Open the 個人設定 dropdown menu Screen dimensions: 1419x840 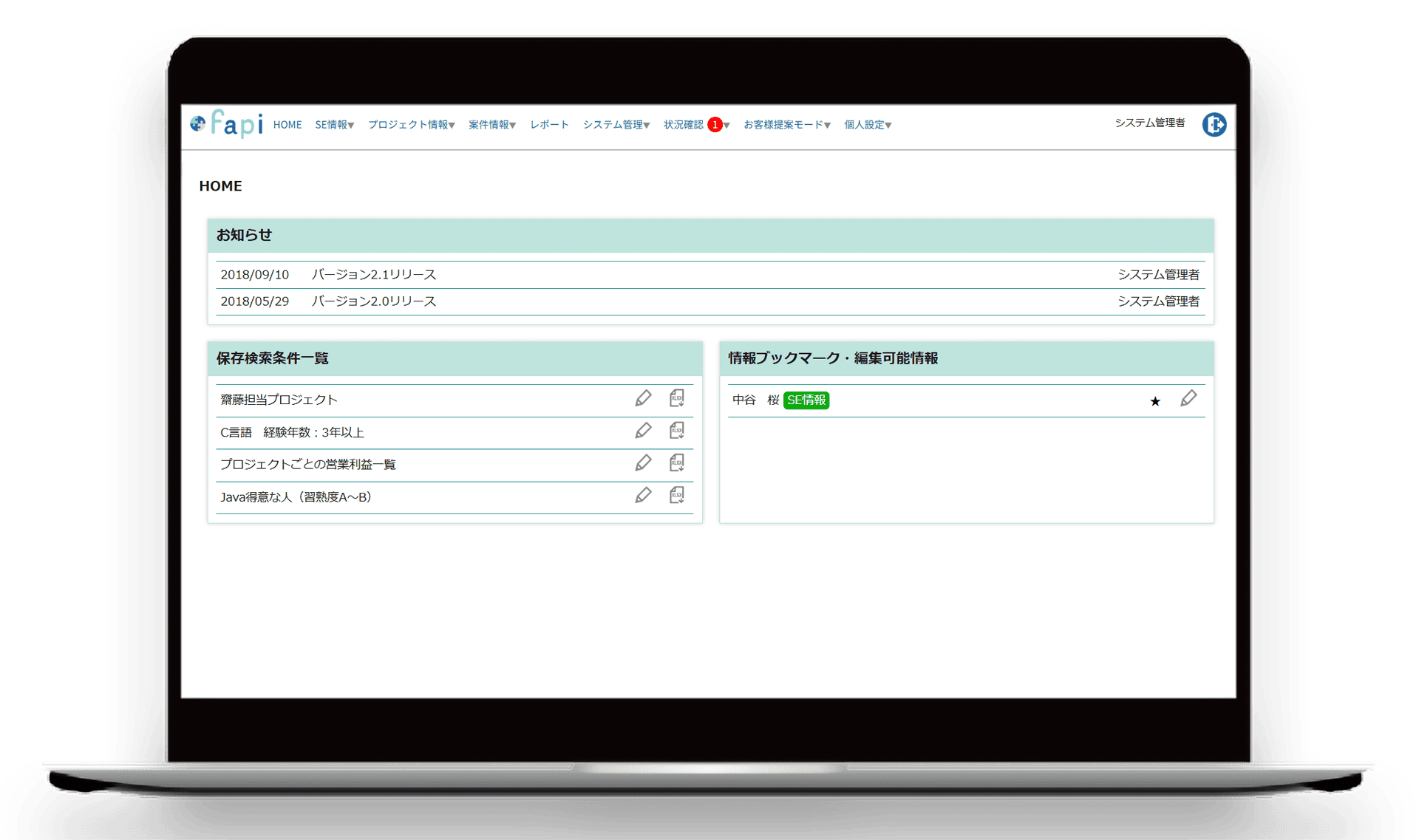click(868, 125)
